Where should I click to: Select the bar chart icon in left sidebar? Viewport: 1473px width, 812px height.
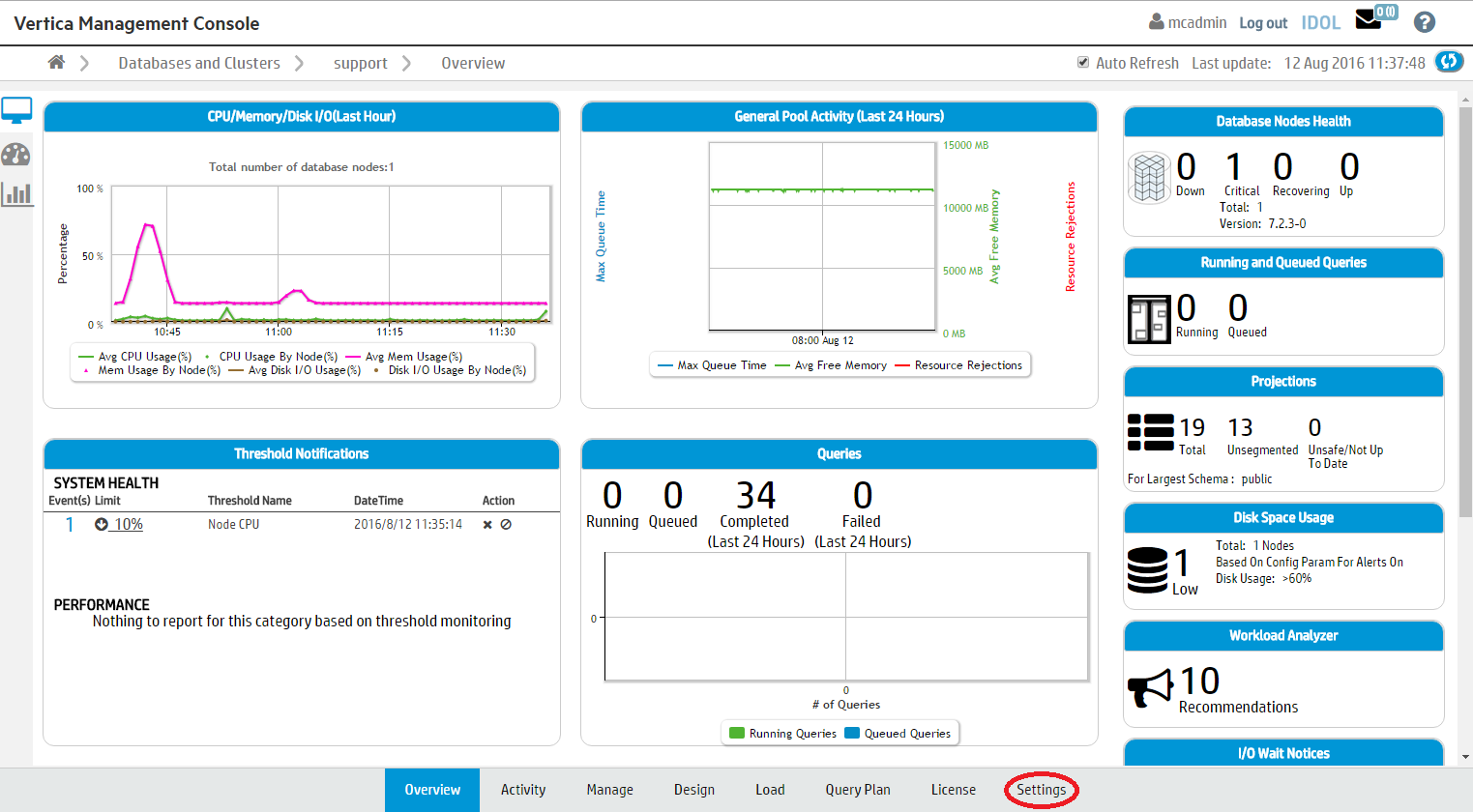pyautogui.click(x=16, y=194)
